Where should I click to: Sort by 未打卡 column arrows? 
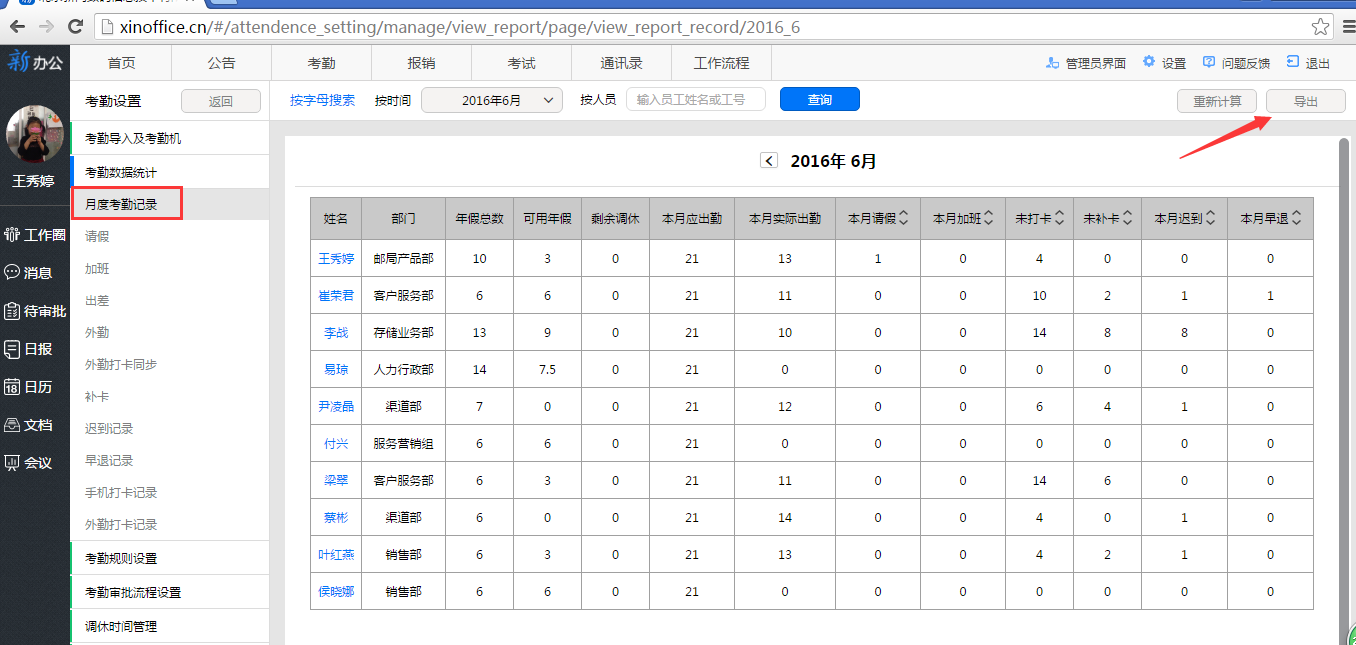click(1058, 218)
